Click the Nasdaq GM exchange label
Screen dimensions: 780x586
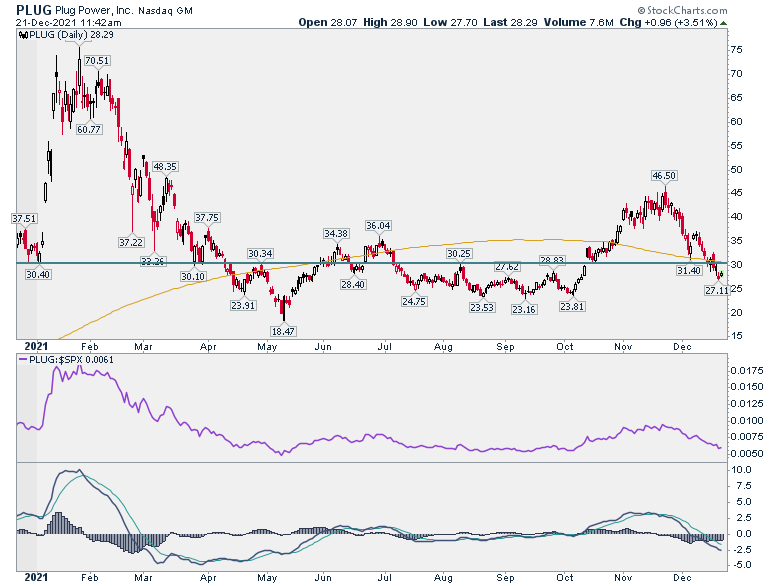click(x=165, y=10)
